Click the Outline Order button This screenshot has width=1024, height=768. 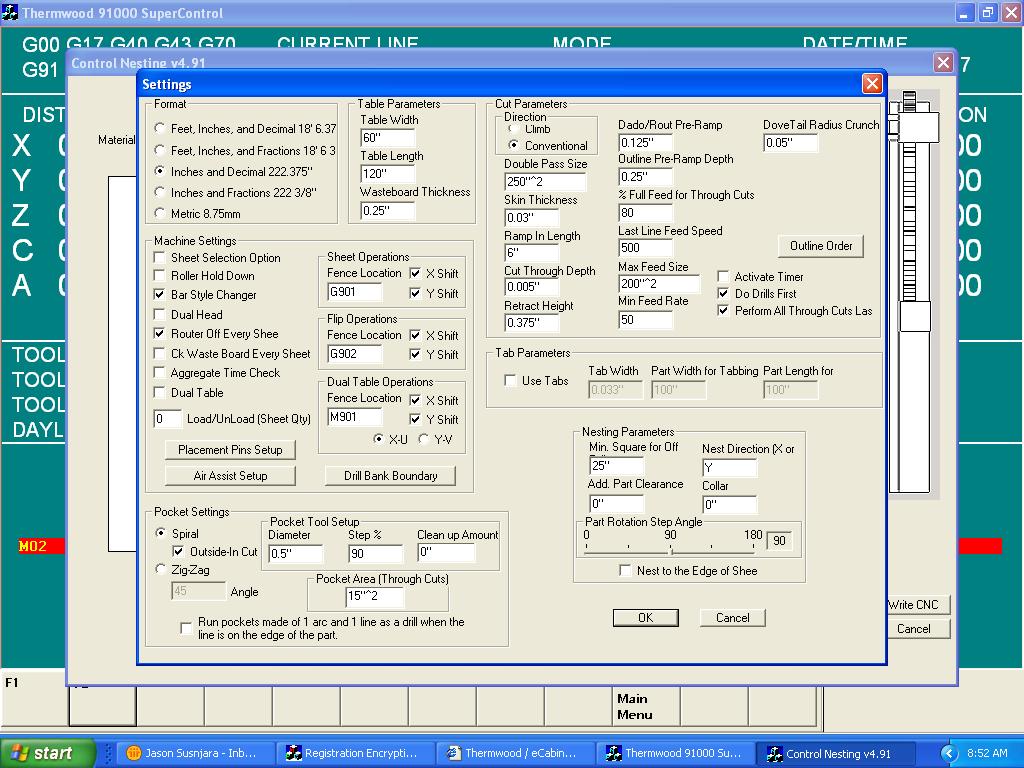821,246
